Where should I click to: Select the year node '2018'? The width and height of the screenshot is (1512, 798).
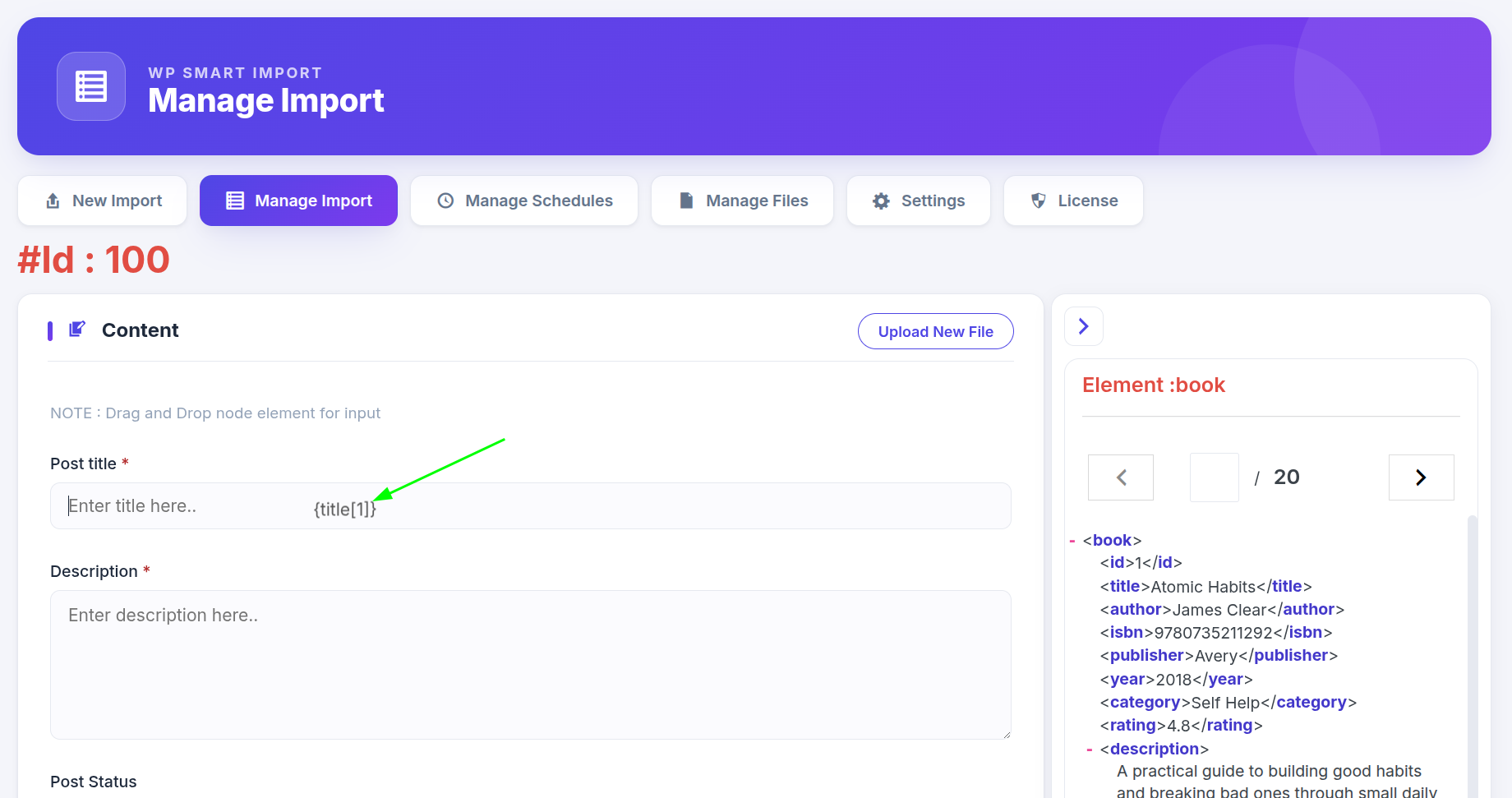[x=1177, y=680]
